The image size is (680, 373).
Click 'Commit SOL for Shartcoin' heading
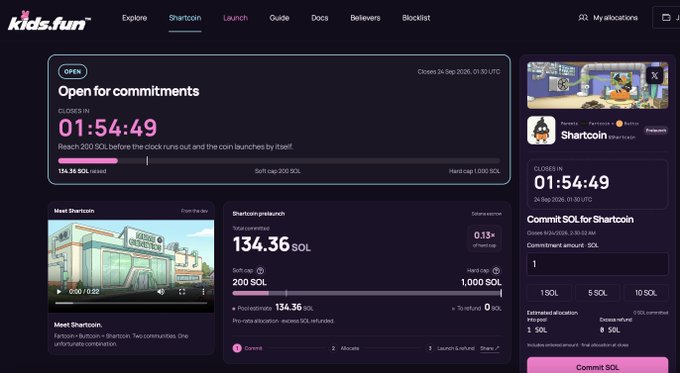(x=580, y=219)
